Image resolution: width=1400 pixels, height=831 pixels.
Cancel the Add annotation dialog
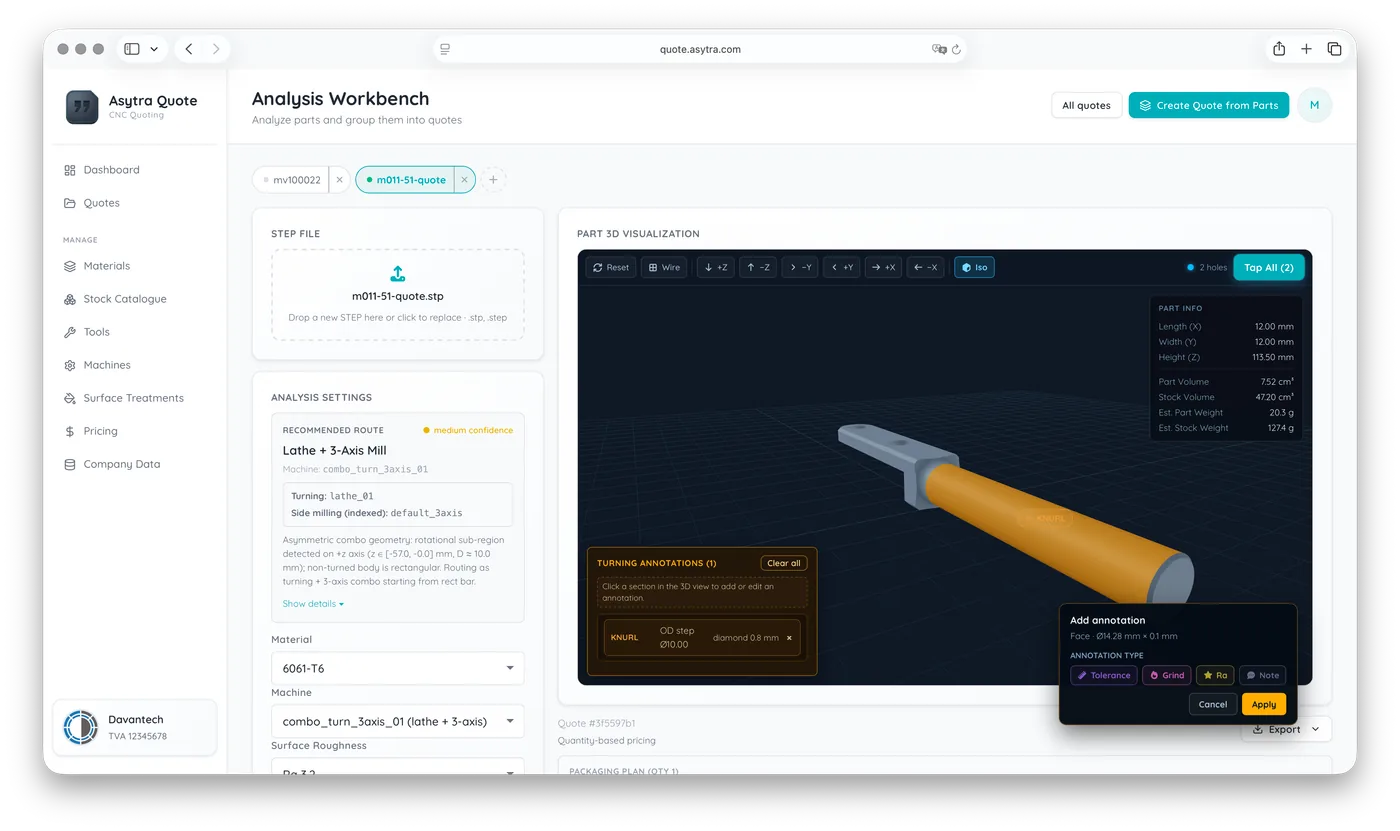click(x=1212, y=704)
